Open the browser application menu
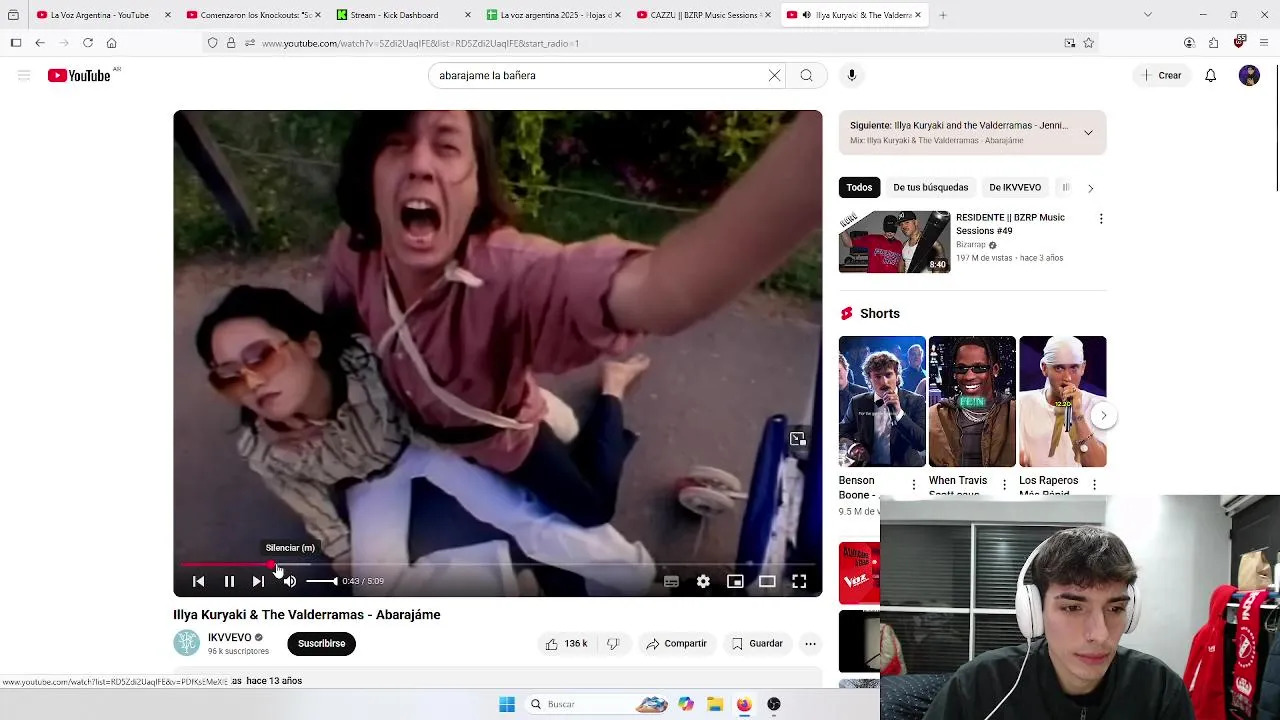 (1264, 43)
